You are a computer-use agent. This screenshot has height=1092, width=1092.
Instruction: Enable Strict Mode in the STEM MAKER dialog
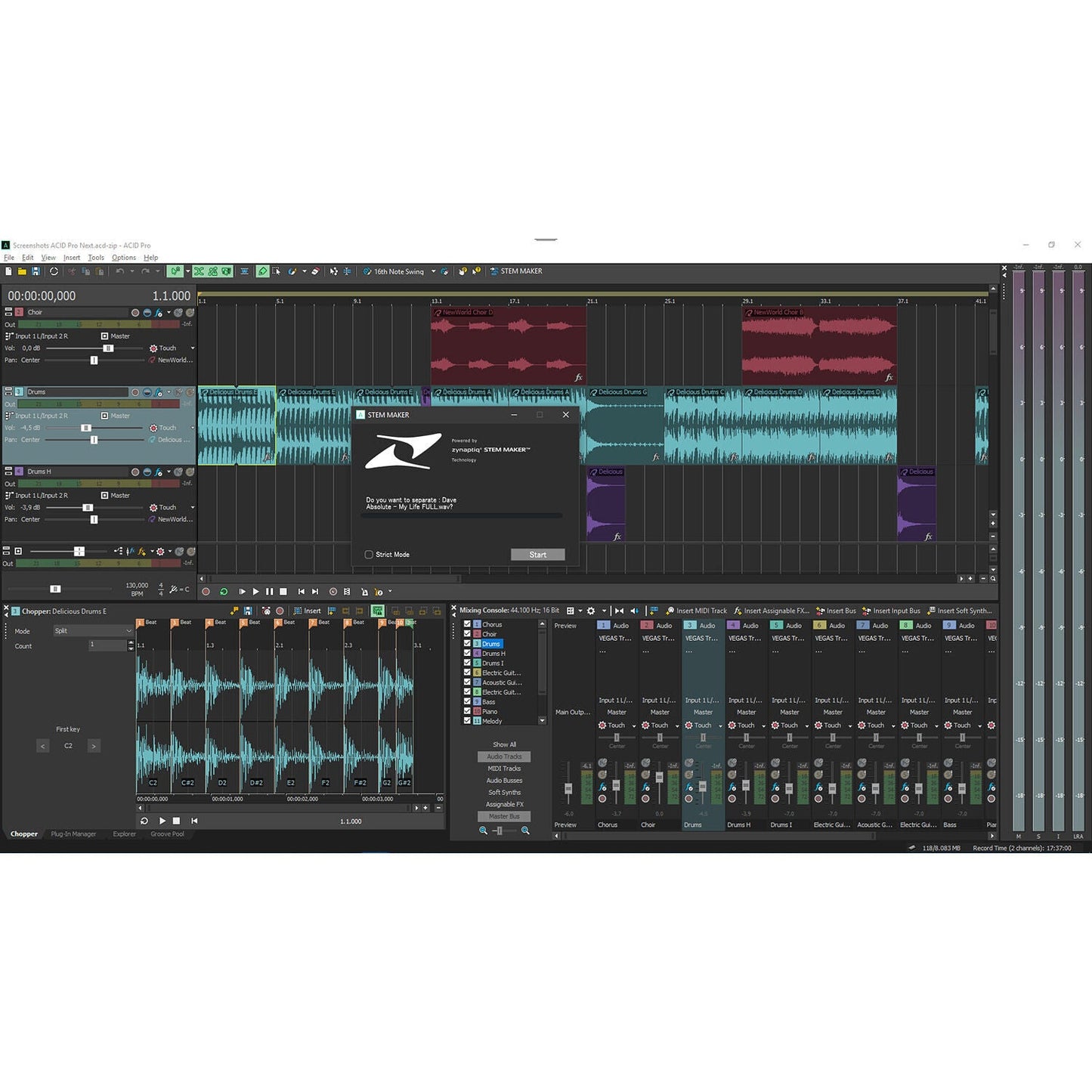pos(369,554)
